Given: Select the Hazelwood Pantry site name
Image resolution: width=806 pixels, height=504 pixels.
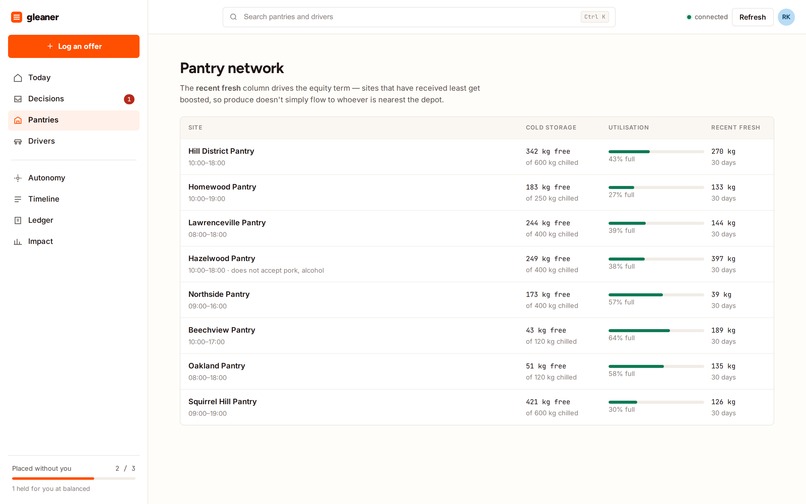Looking at the screenshot, I should pyautogui.click(x=222, y=259).
